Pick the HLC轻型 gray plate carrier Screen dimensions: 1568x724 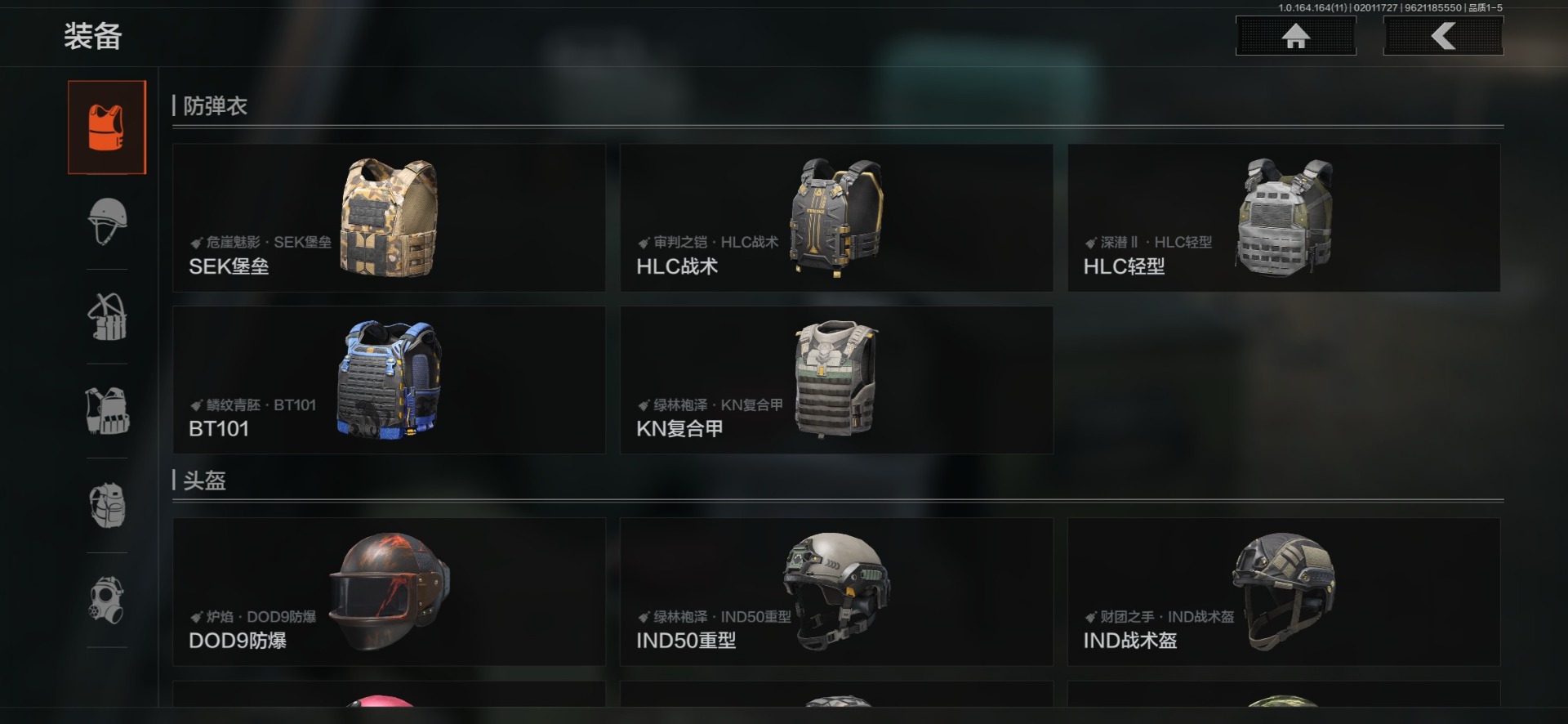click(1284, 218)
